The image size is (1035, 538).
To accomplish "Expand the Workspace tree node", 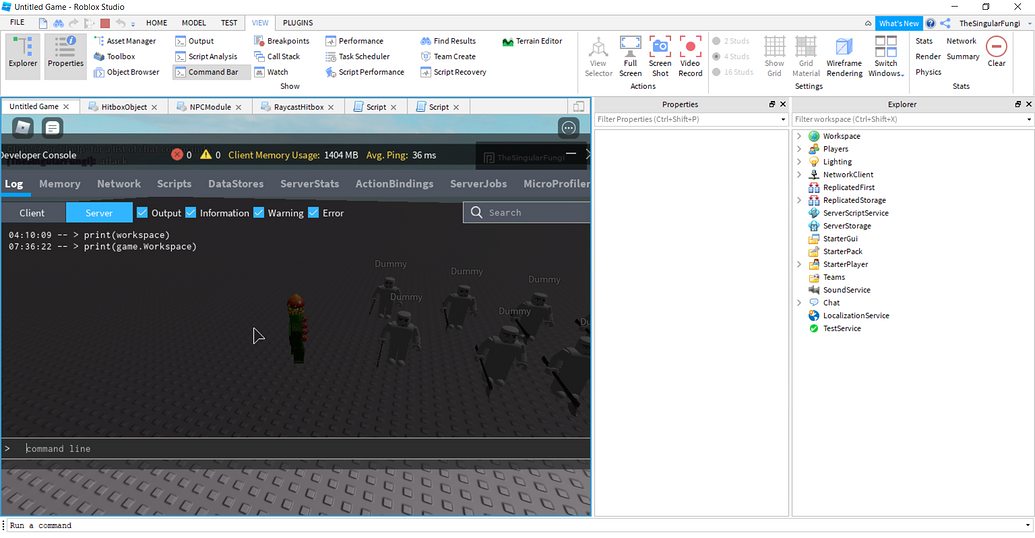I will coord(799,136).
